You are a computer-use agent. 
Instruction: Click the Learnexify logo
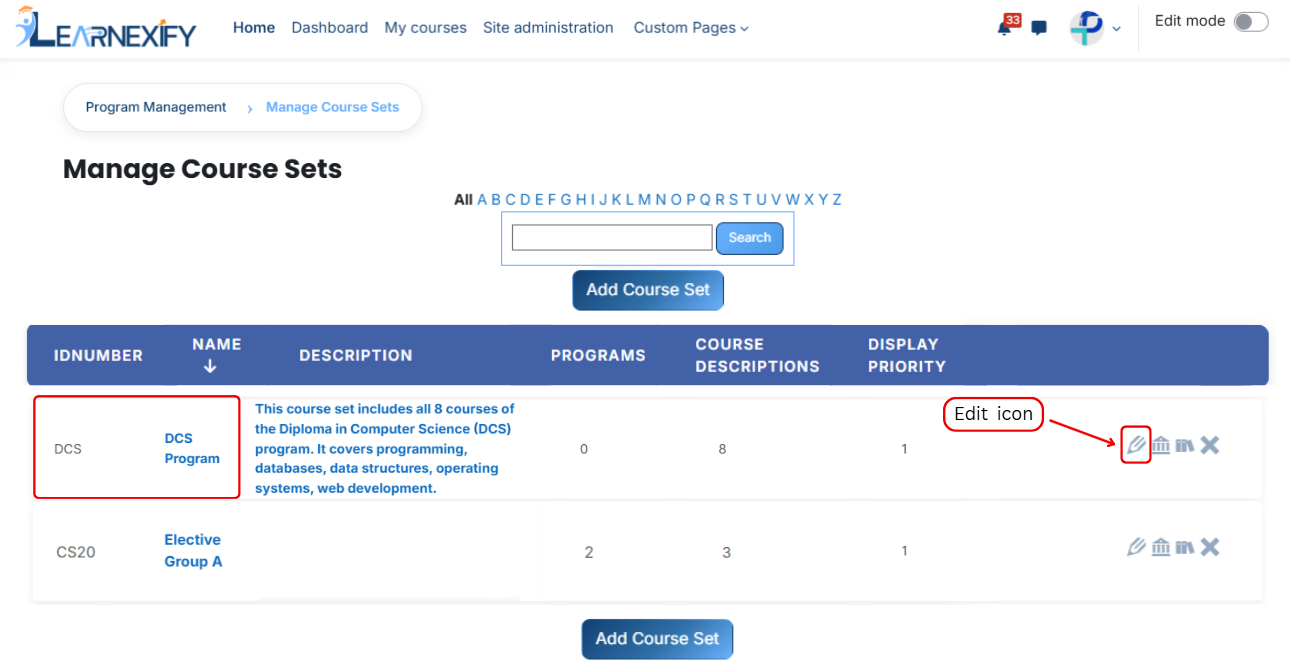[x=106, y=28]
